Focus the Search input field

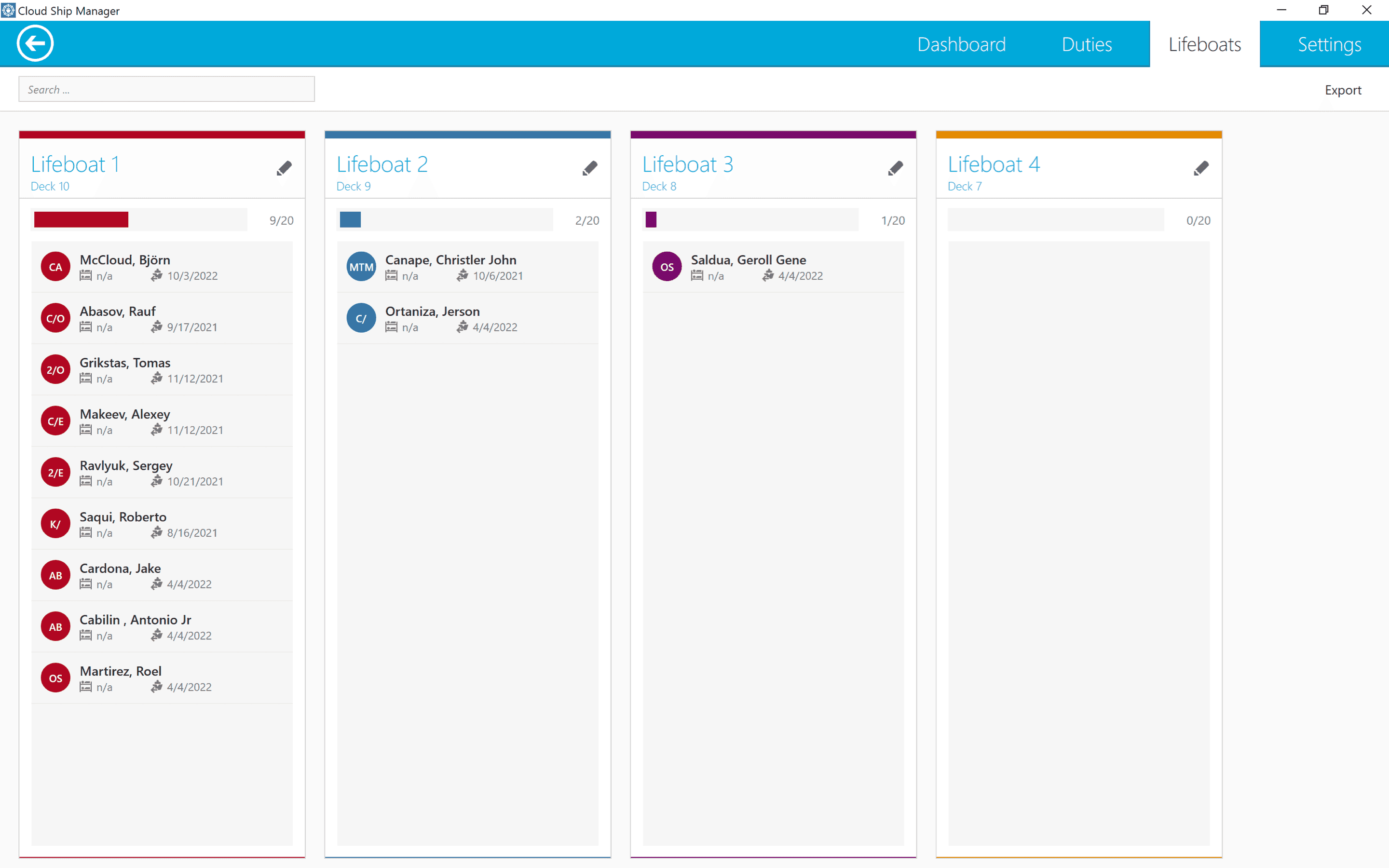pyautogui.click(x=166, y=90)
